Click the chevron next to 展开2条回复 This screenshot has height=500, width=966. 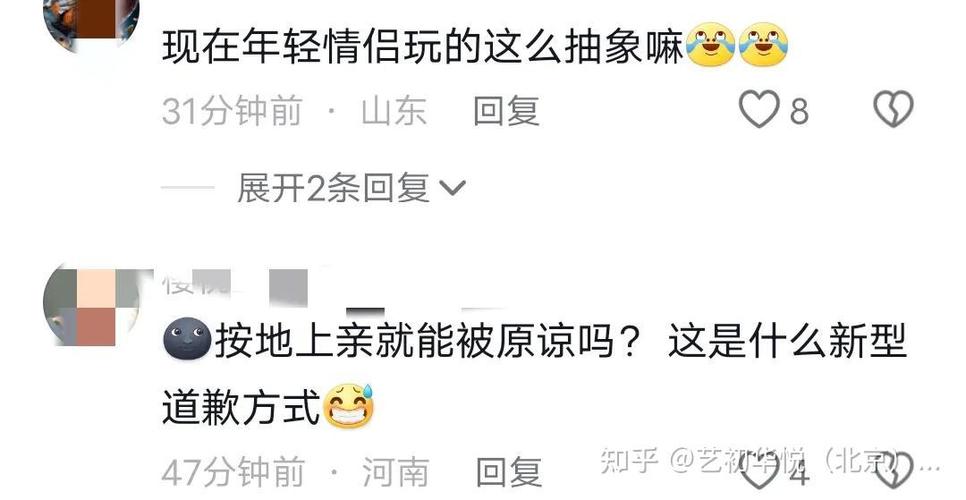point(453,187)
